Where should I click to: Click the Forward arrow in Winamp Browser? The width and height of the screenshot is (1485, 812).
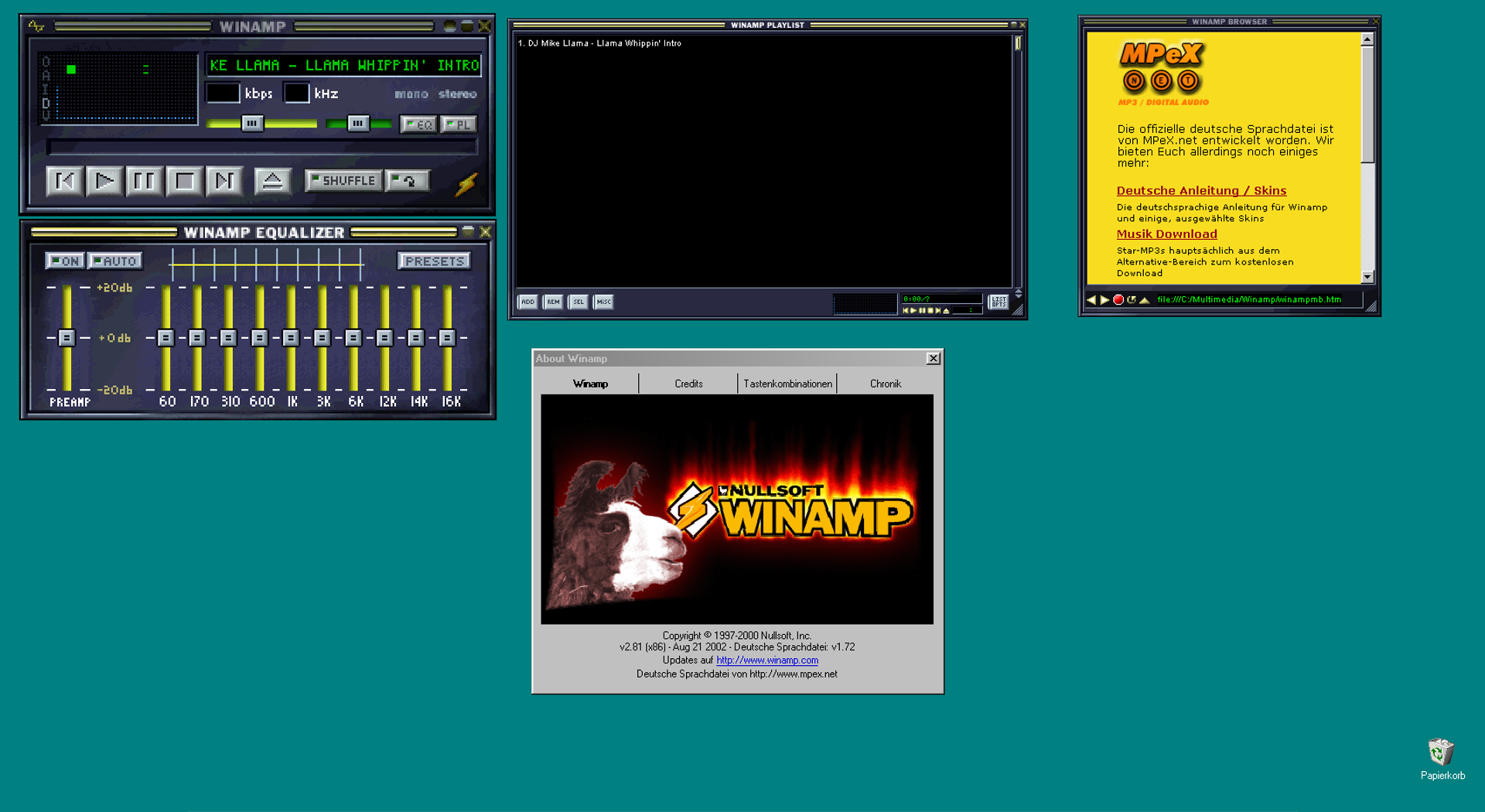point(1104,300)
